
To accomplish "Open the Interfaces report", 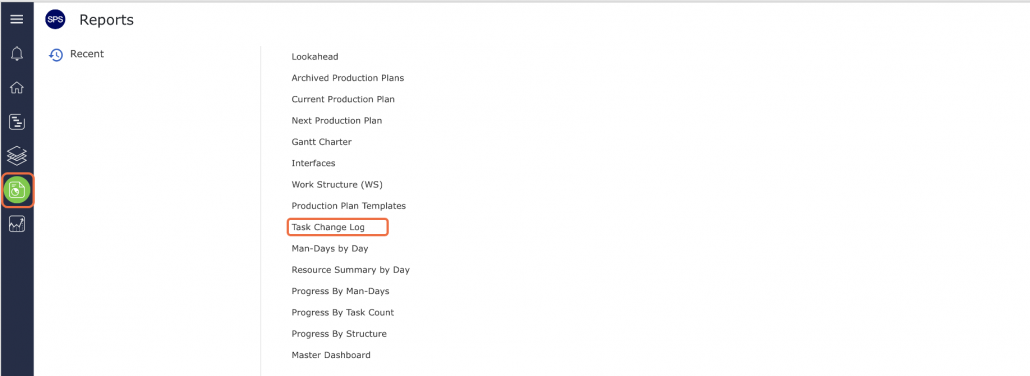I will tap(313, 163).
